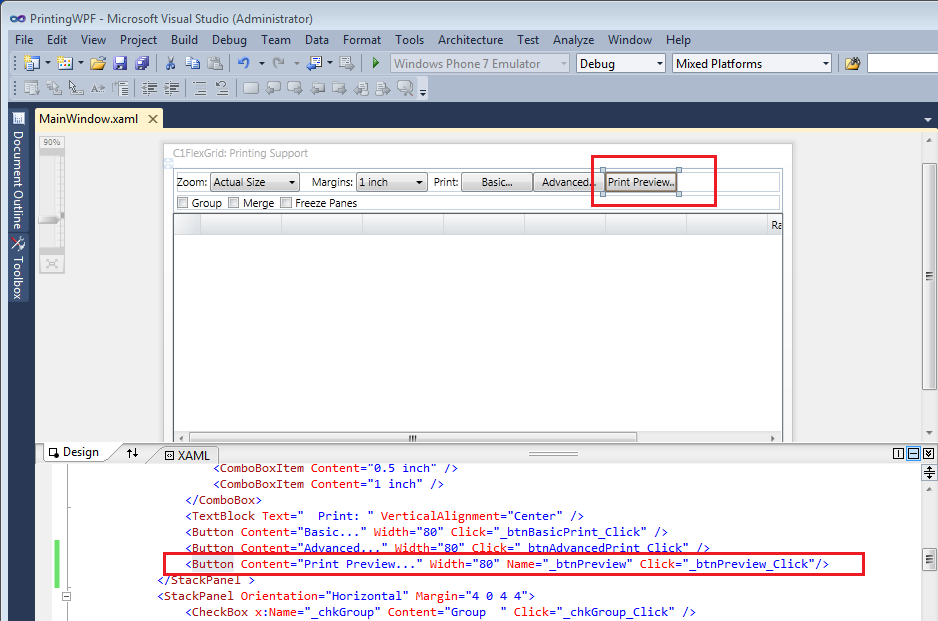
Task: Expand the Undo history dropdown arrow
Action: coord(261,63)
